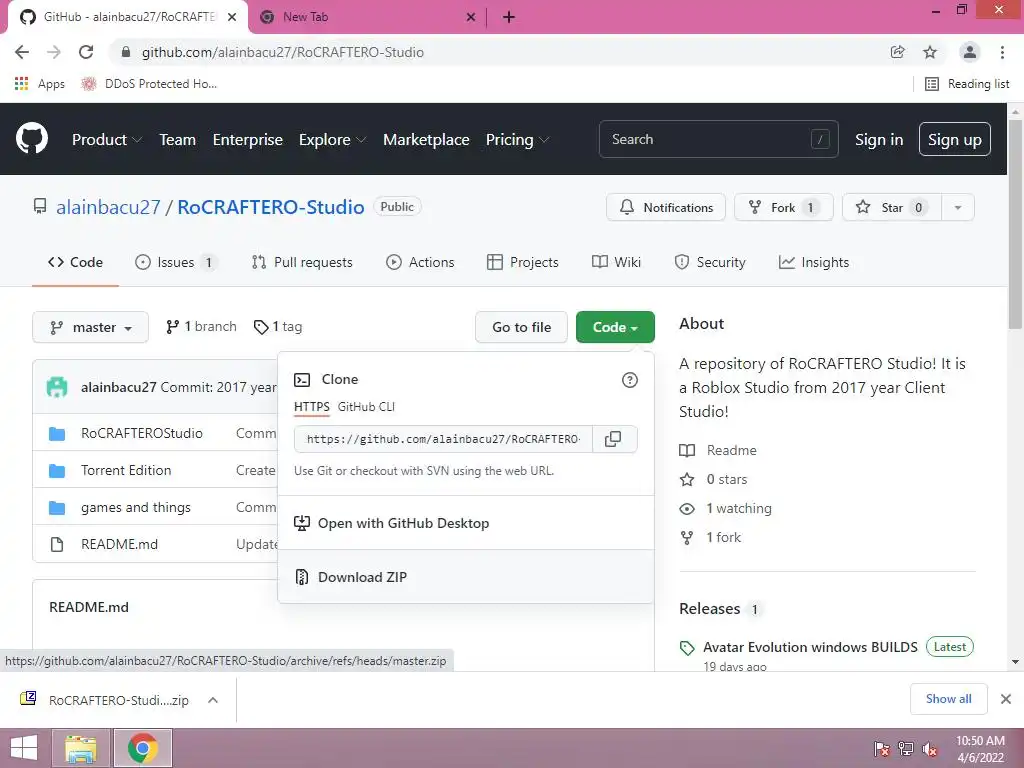Open File Explorer from the taskbar
This screenshot has width=1024, height=768.
point(81,748)
